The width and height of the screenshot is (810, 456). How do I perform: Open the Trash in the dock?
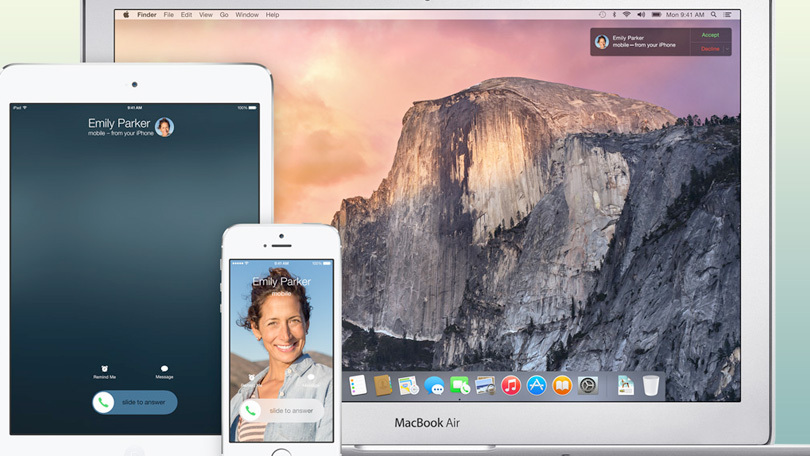point(651,385)
